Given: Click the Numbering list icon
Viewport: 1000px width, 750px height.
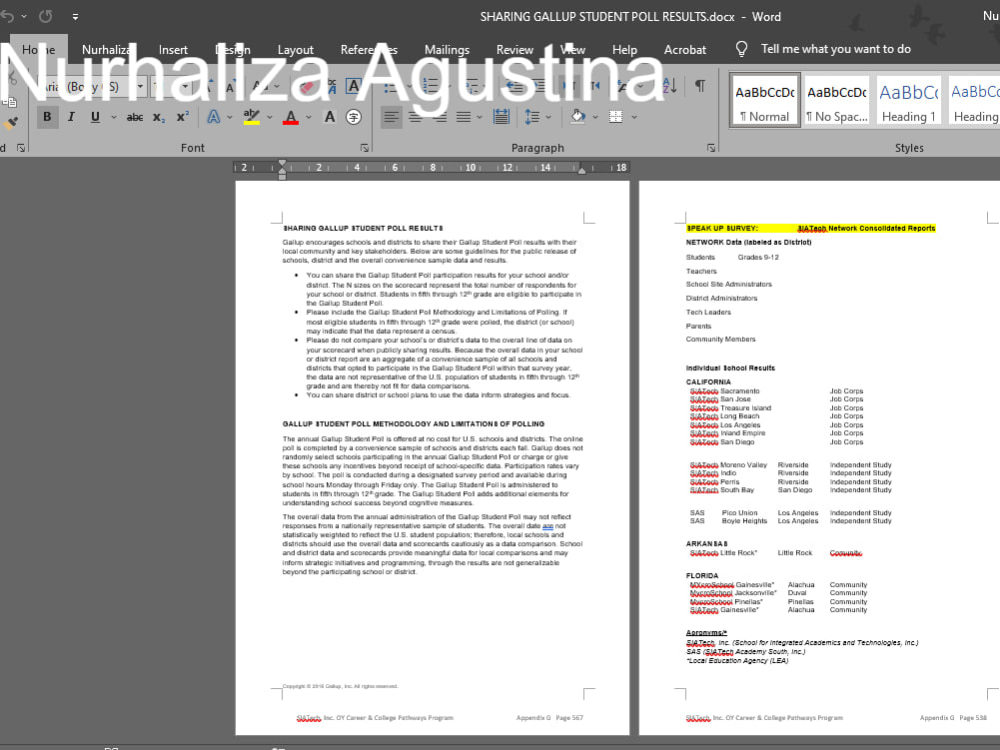Looking at the screenshot, I should click(x=431, y=86).
